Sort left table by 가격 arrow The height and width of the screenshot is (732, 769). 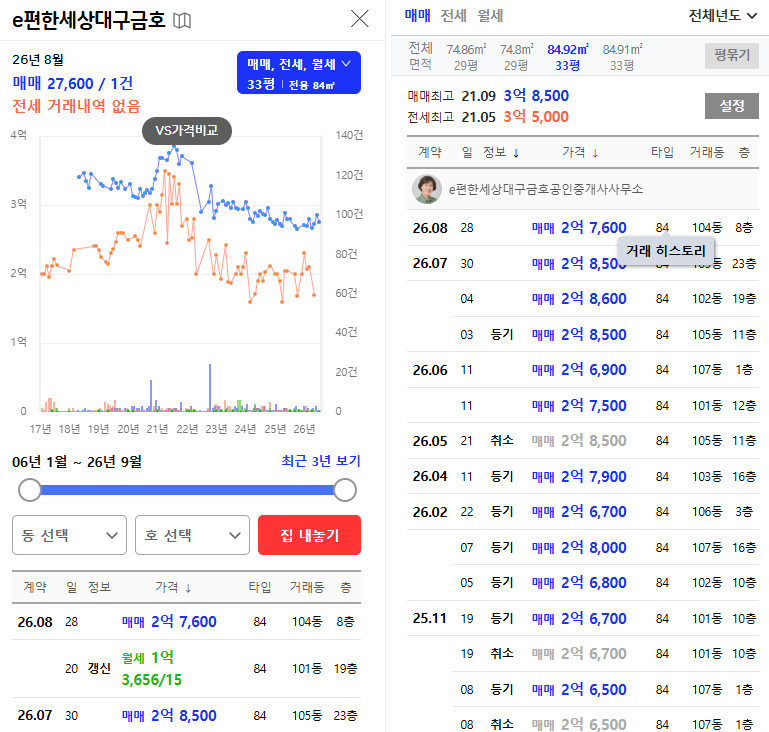(188, 588)
